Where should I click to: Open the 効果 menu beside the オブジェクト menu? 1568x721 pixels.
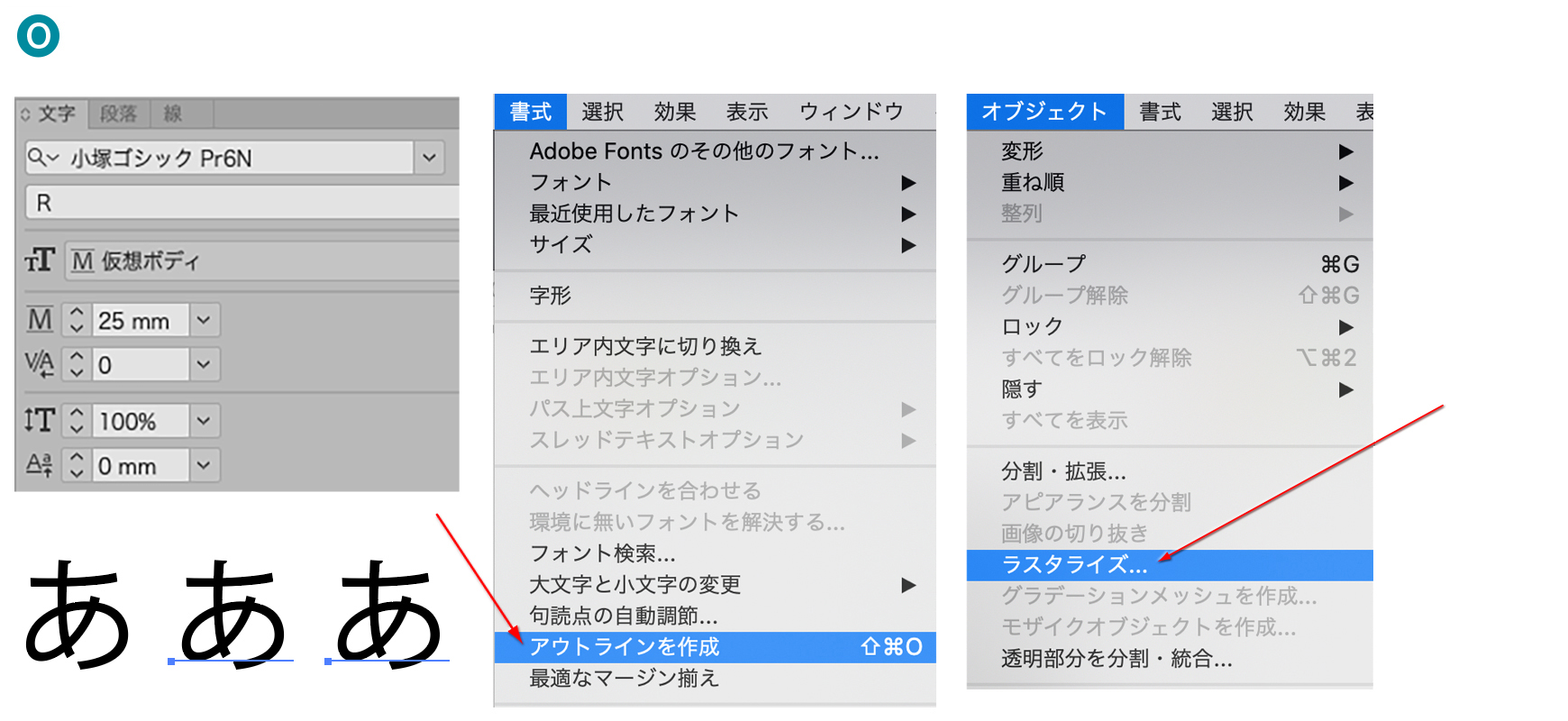tap(1304, 112)
